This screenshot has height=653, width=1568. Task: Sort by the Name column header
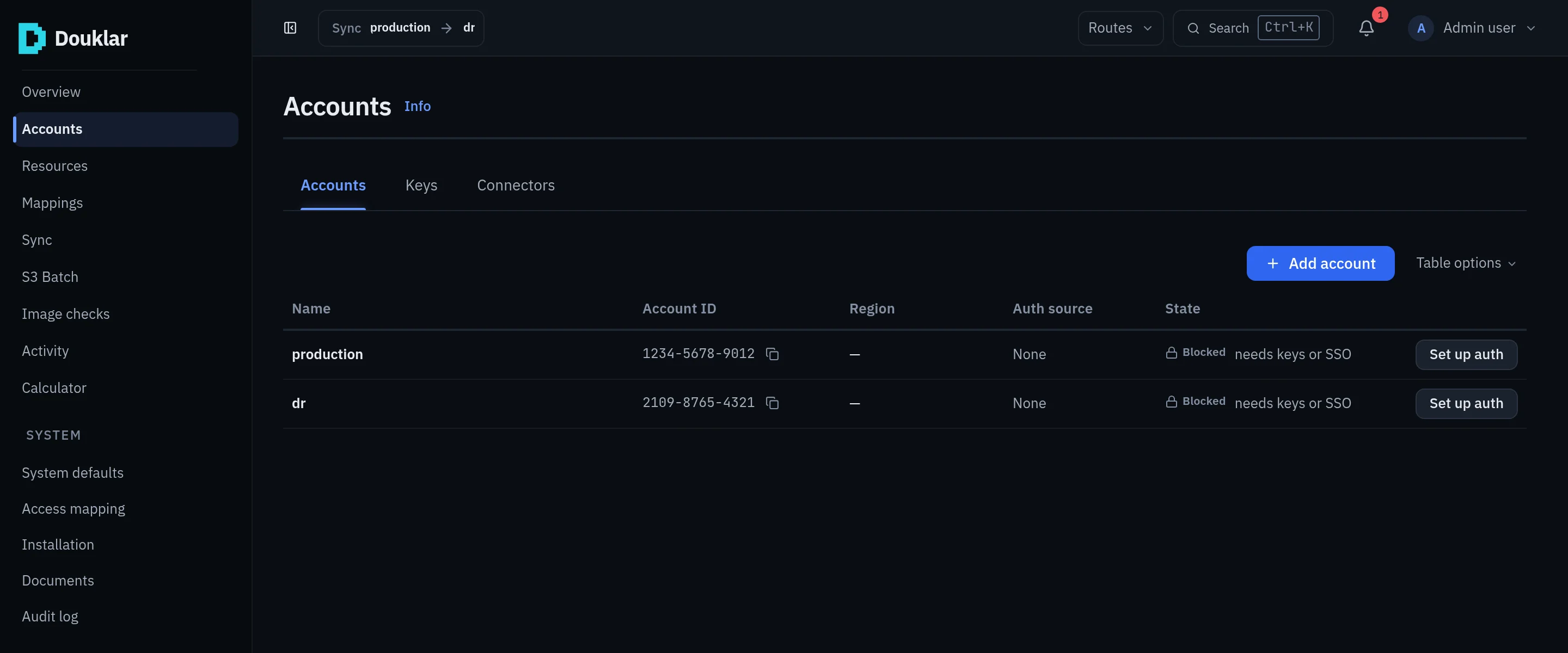pyautogui.click(x=311, y=309)
